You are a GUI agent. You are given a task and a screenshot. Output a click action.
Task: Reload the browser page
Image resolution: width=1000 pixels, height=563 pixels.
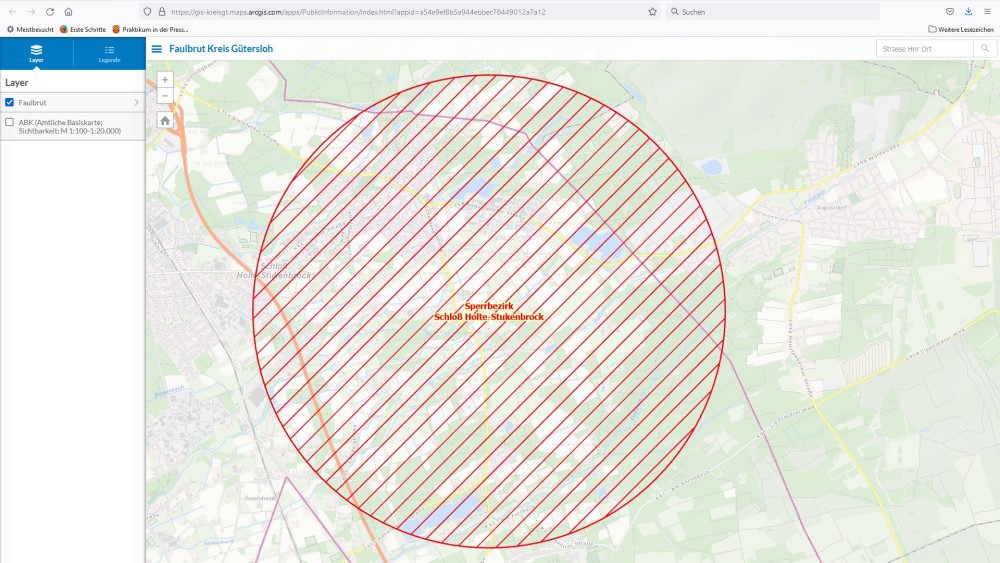pos(50,11)
